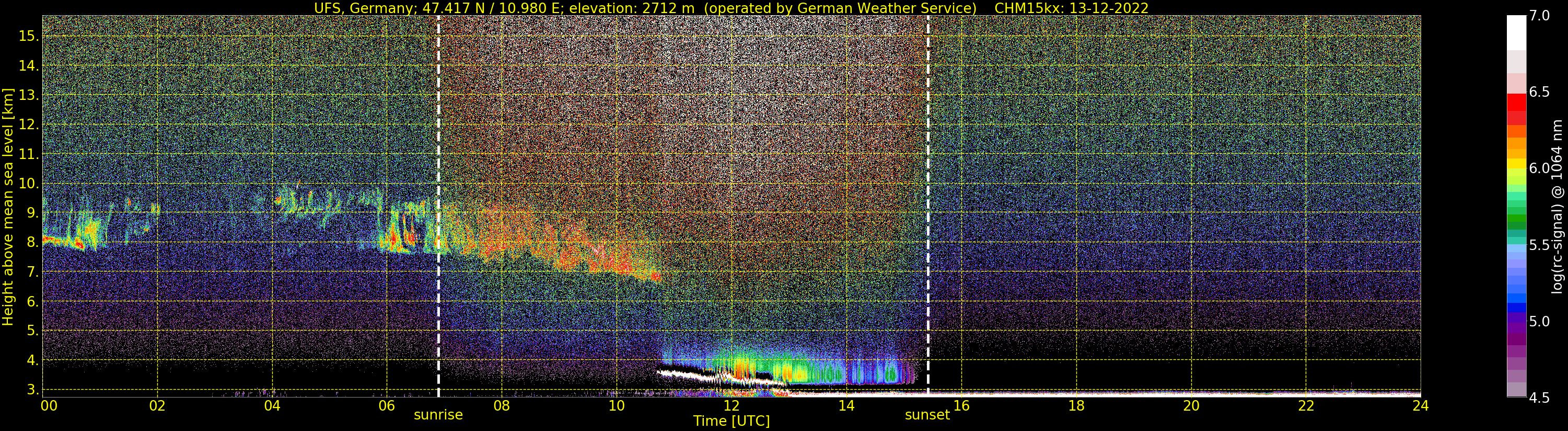This screenshot has width=1568, height=431.
Task: Click the 4.5 tick on the colorbar
Action: tap(1540, 398)
